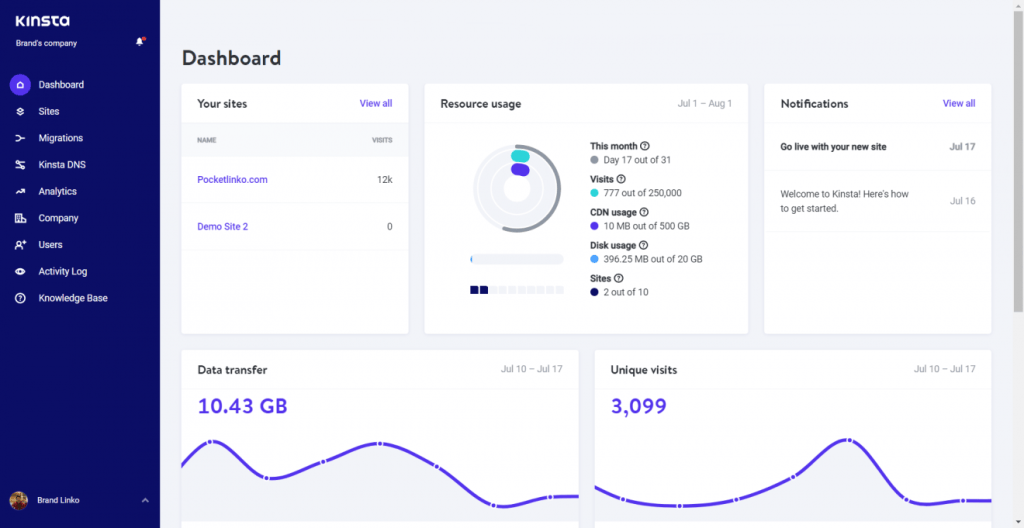The height and width of the screenshot is (528, 1024).
Task: Click 10 MB out of 500 GB text
Action: (x=647, y=226)
